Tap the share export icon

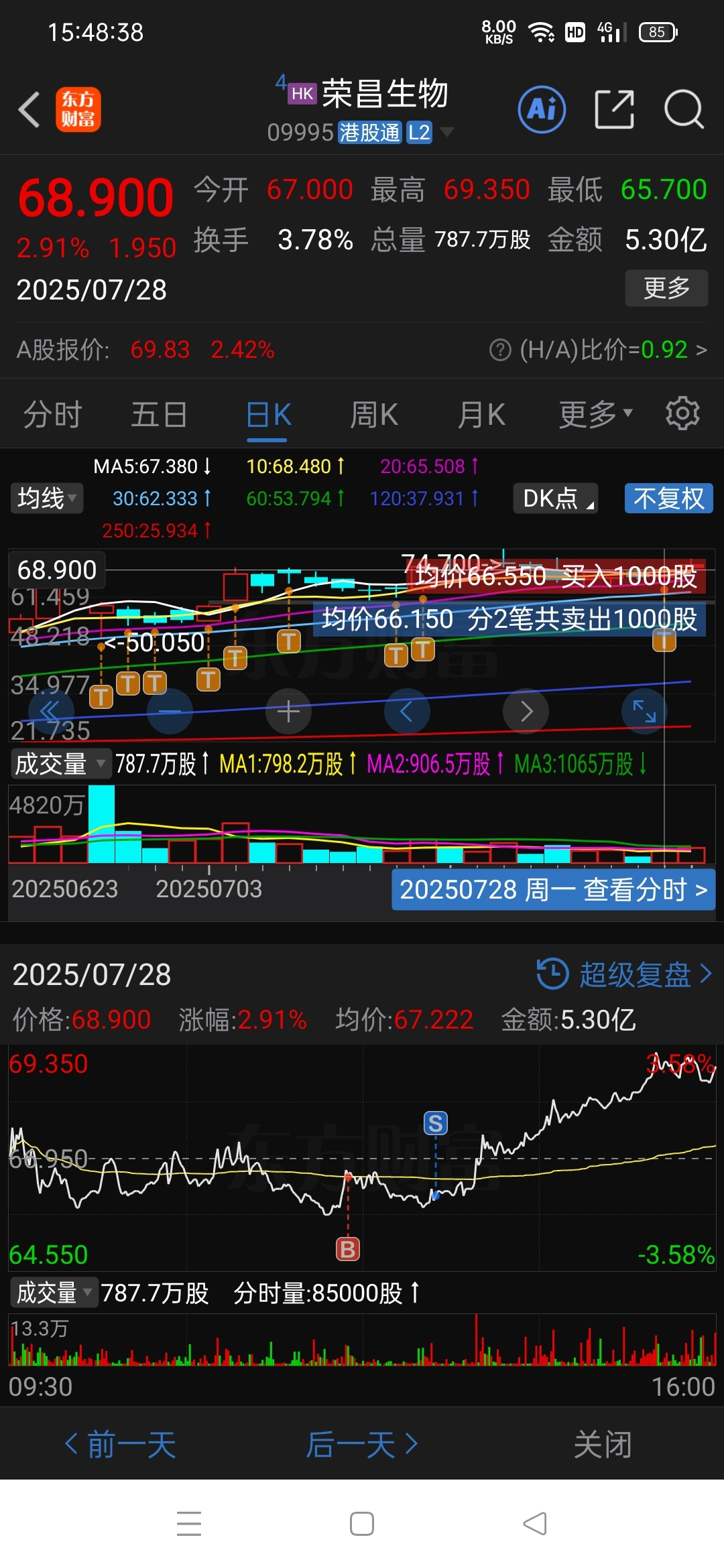click(615, 109)
